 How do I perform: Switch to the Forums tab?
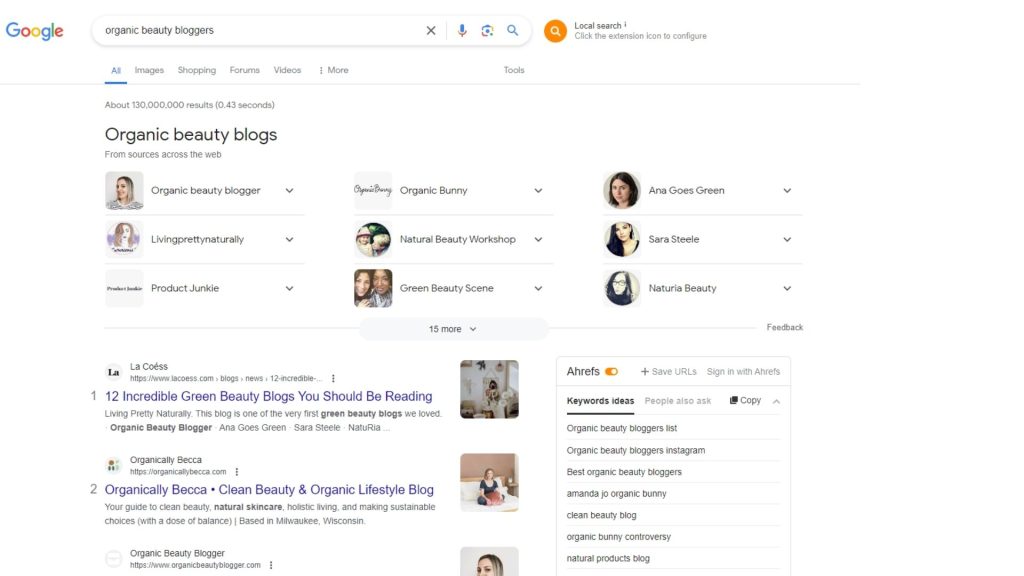244,71
